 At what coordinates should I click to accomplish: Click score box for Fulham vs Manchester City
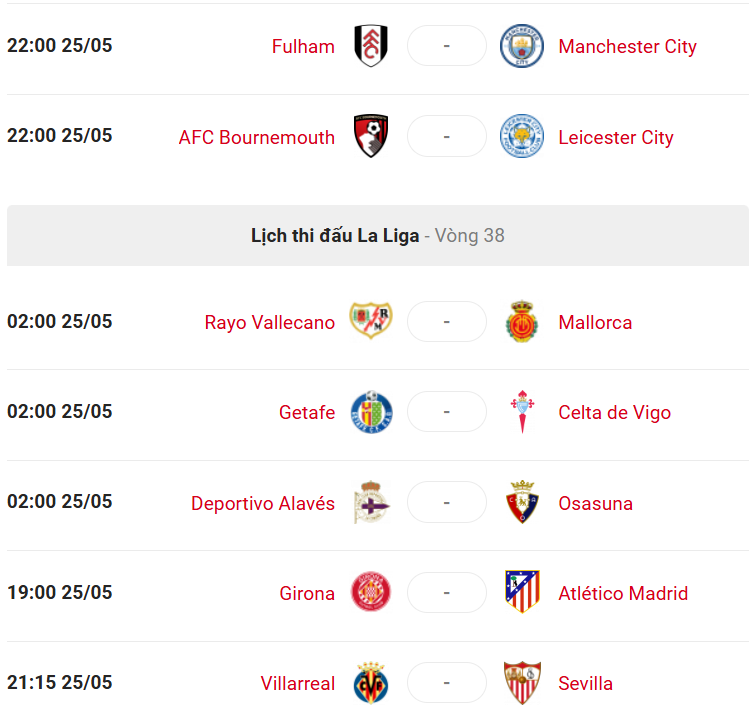[447, 46]
